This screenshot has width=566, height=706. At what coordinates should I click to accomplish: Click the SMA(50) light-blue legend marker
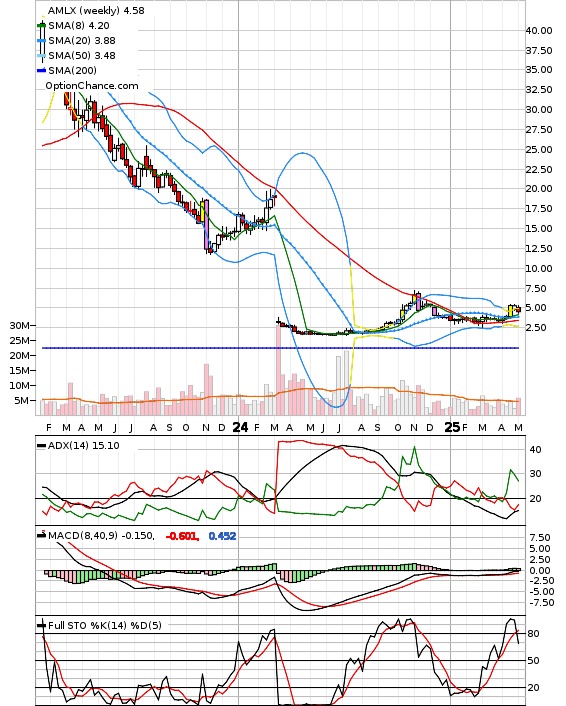coord(41,55)
